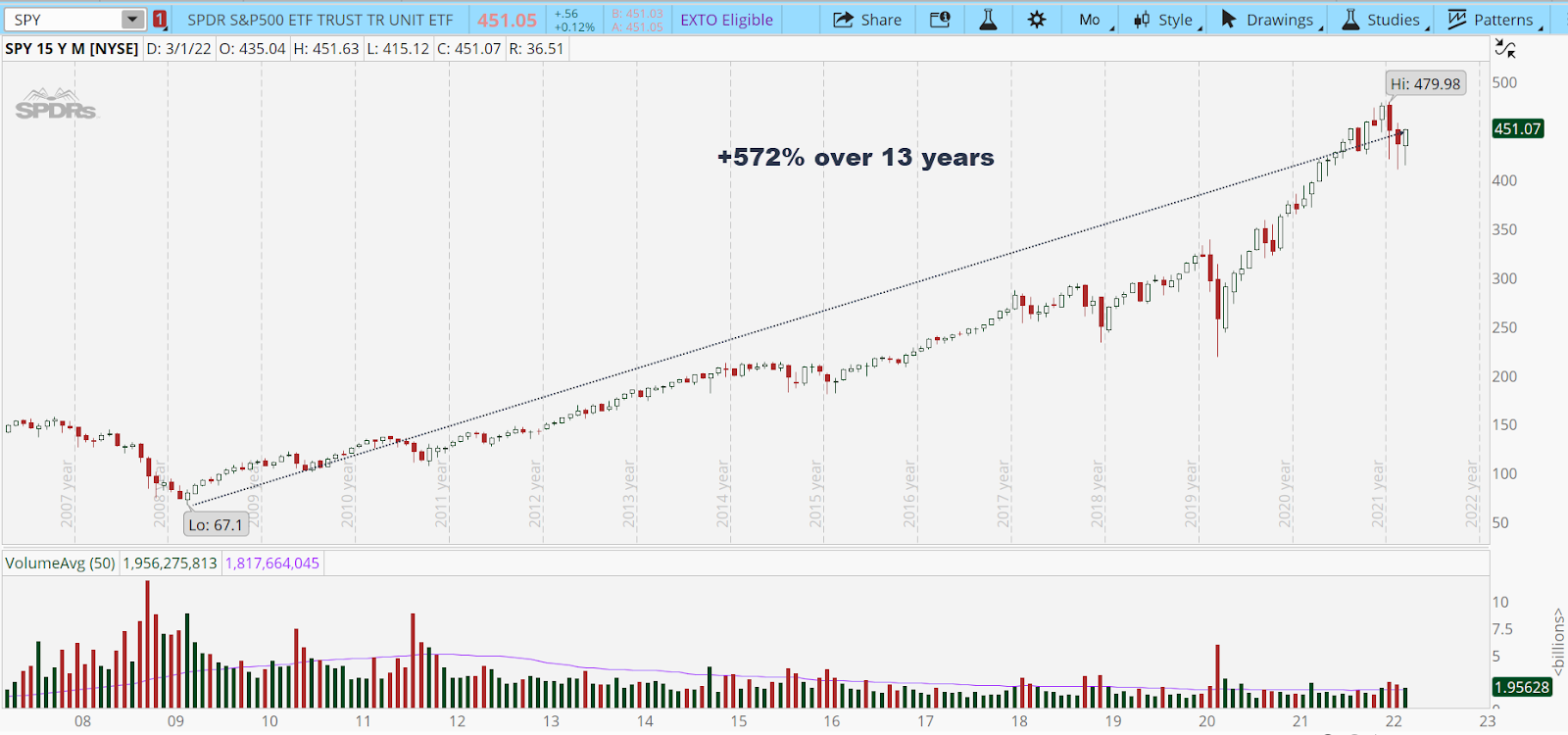The height and width of the screenshot is (735, 1568).
Task: Click the Style candlestick icon
Action: point(1142,20)
